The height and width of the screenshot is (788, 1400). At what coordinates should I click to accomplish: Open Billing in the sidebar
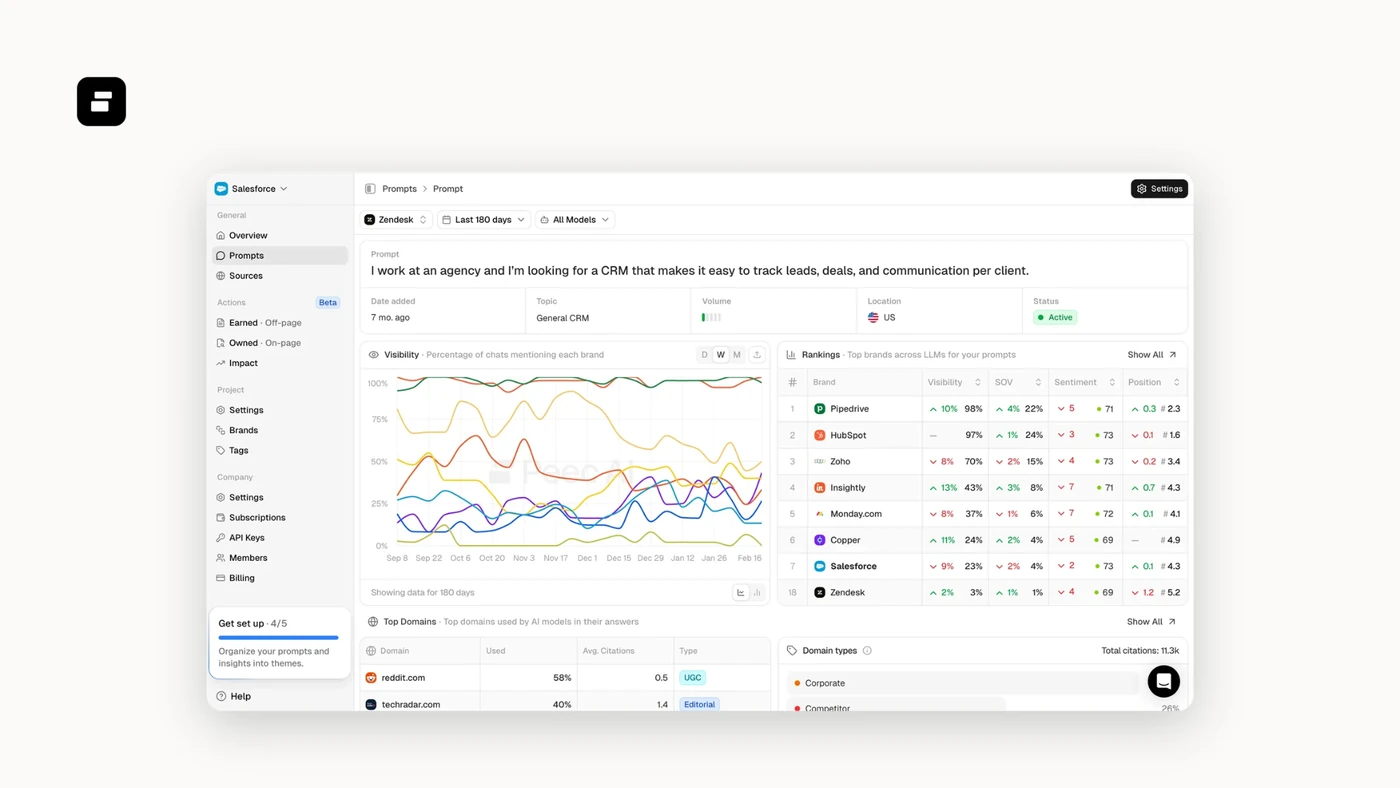click(280, 578)
